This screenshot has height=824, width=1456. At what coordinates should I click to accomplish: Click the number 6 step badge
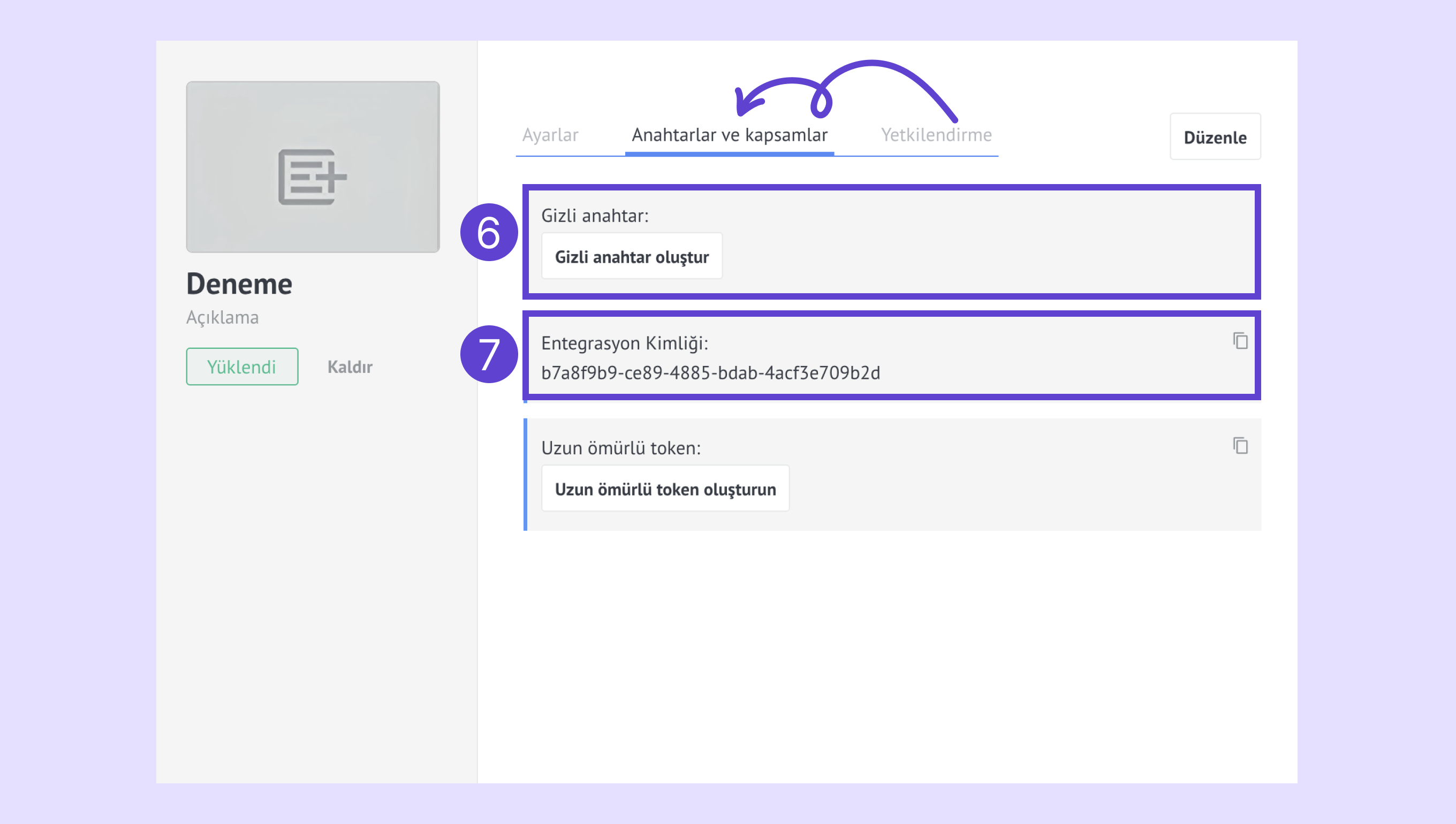[x=489, y=233]
